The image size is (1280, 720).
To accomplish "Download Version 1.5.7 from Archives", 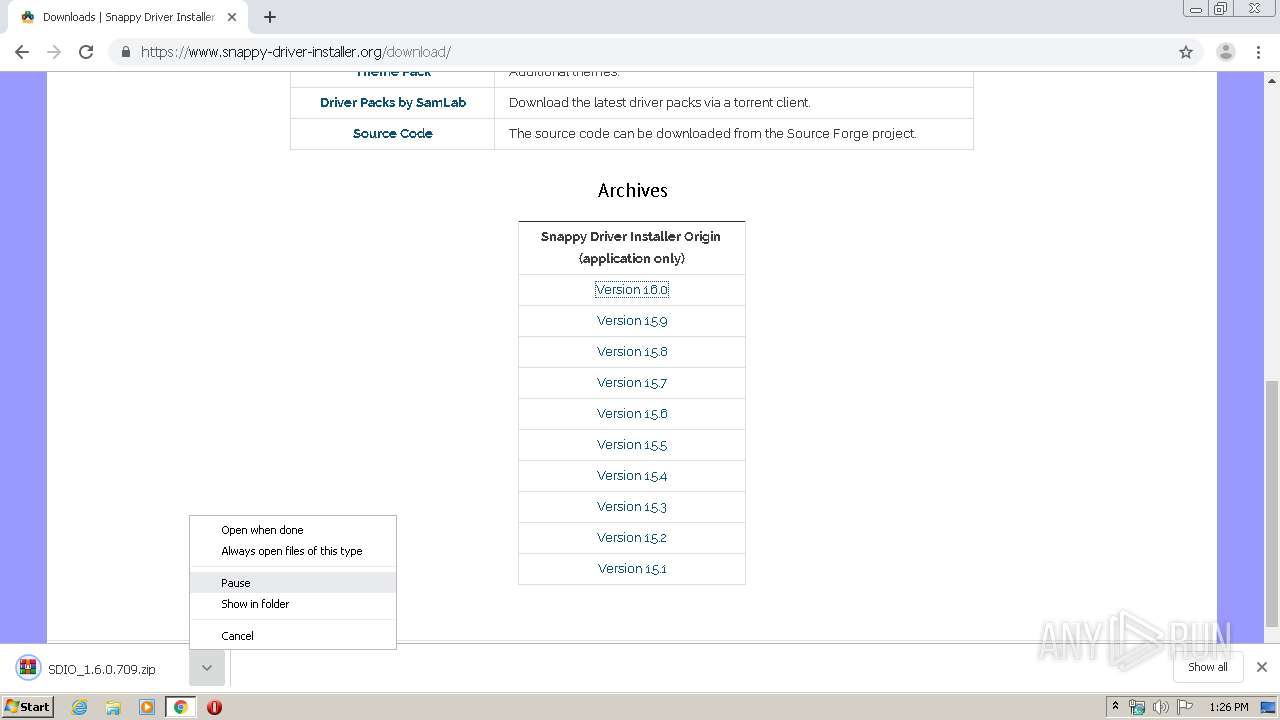I will tap(632, 382).
